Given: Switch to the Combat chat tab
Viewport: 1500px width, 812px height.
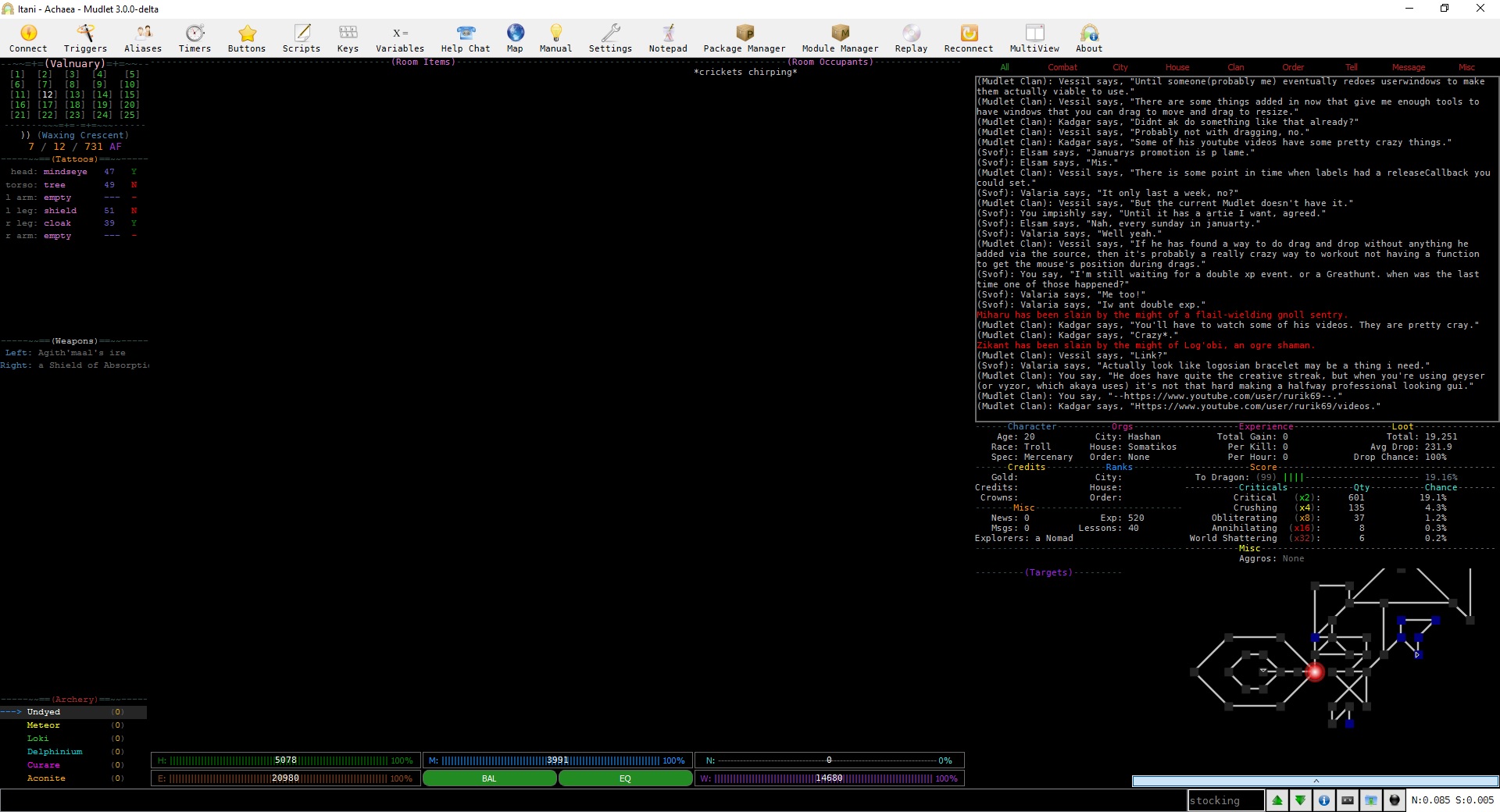Looking at the screenshot, I should 1062,67.
